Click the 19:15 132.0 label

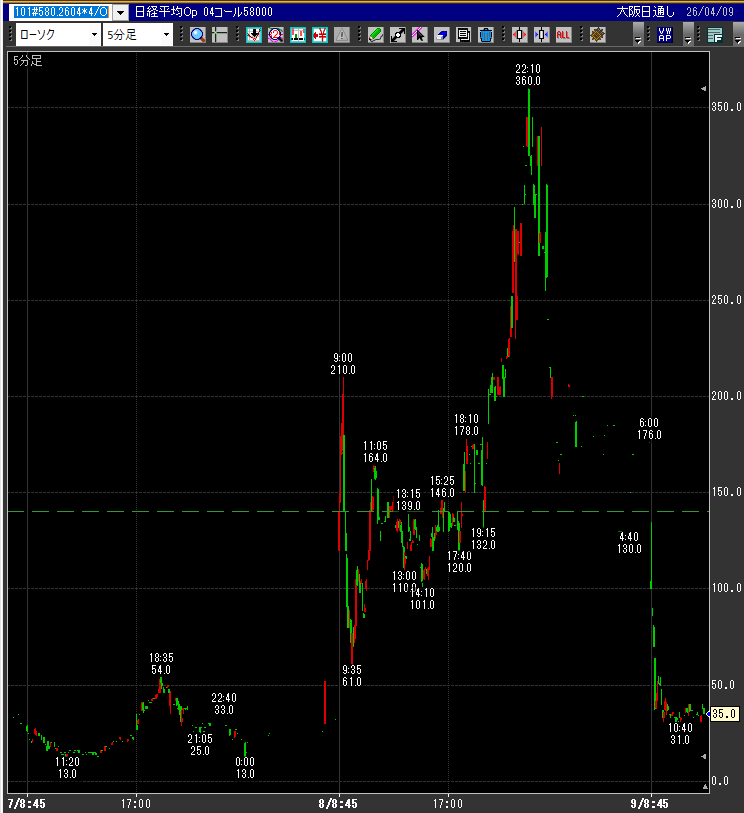pyautogui.click(x=483, y=539)
